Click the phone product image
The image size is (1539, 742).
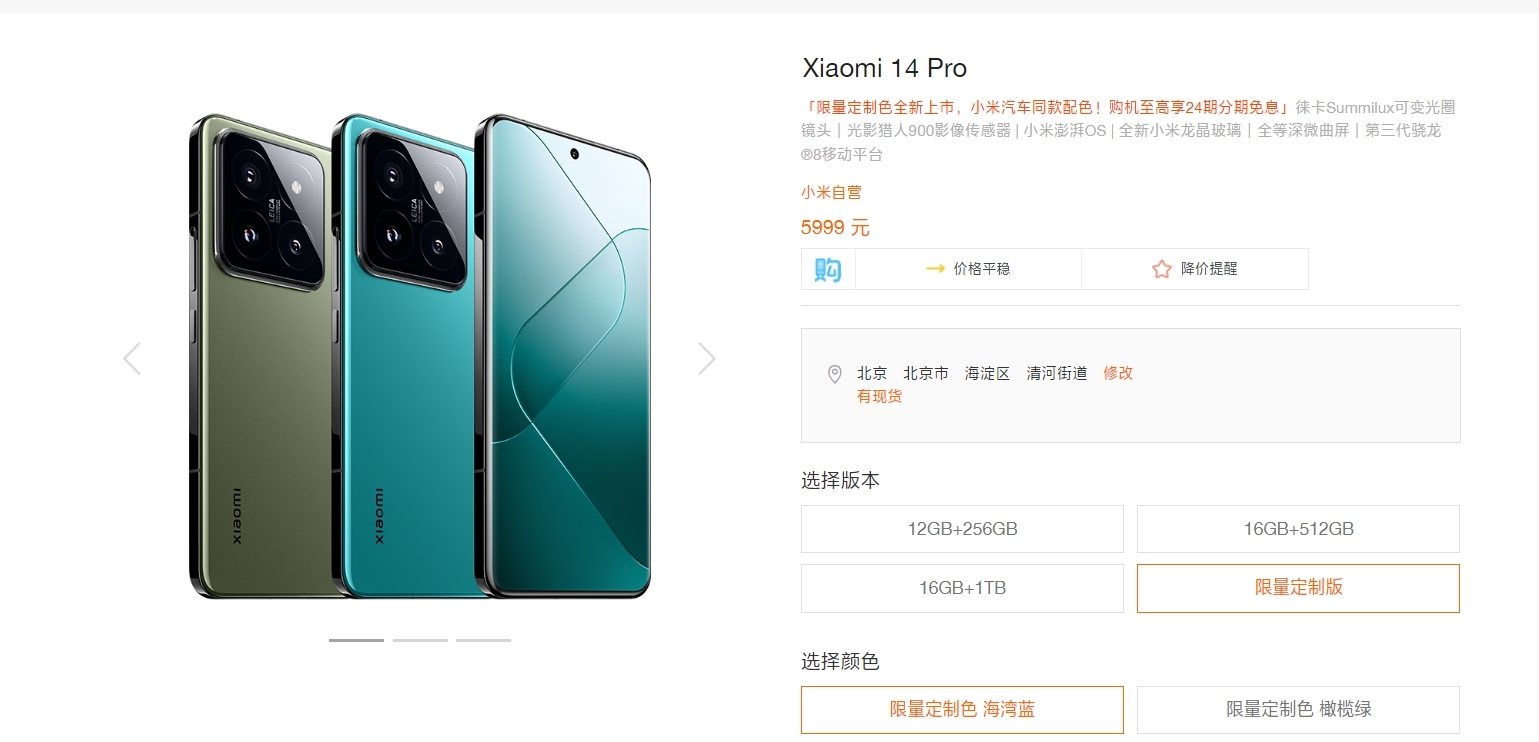(x=420, y=357)
